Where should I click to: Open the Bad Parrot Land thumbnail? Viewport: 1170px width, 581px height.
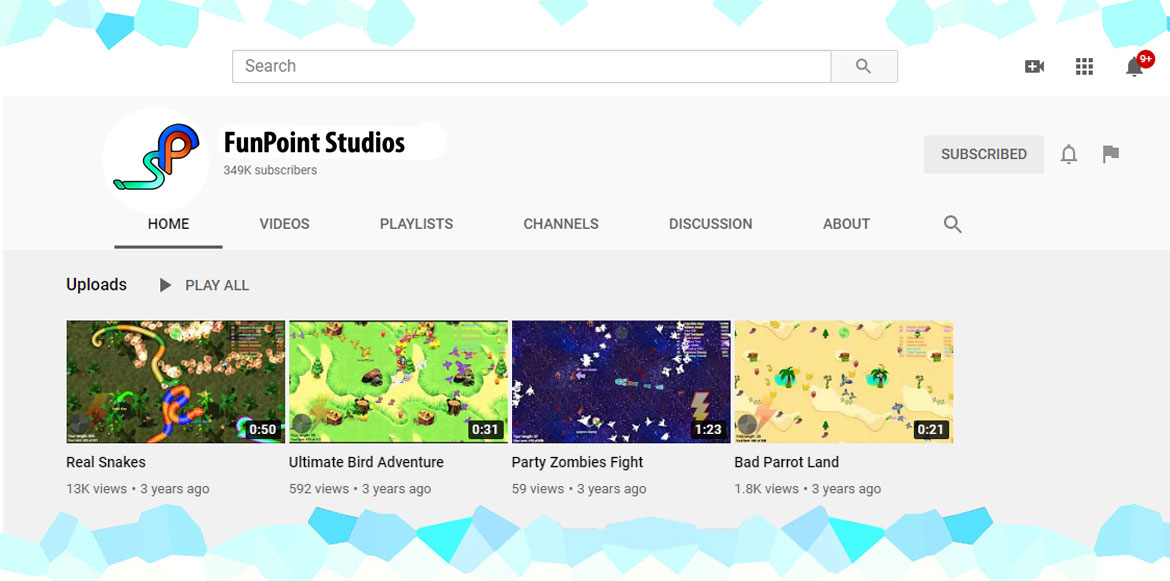pyautogui.click(x=844, y=382)
